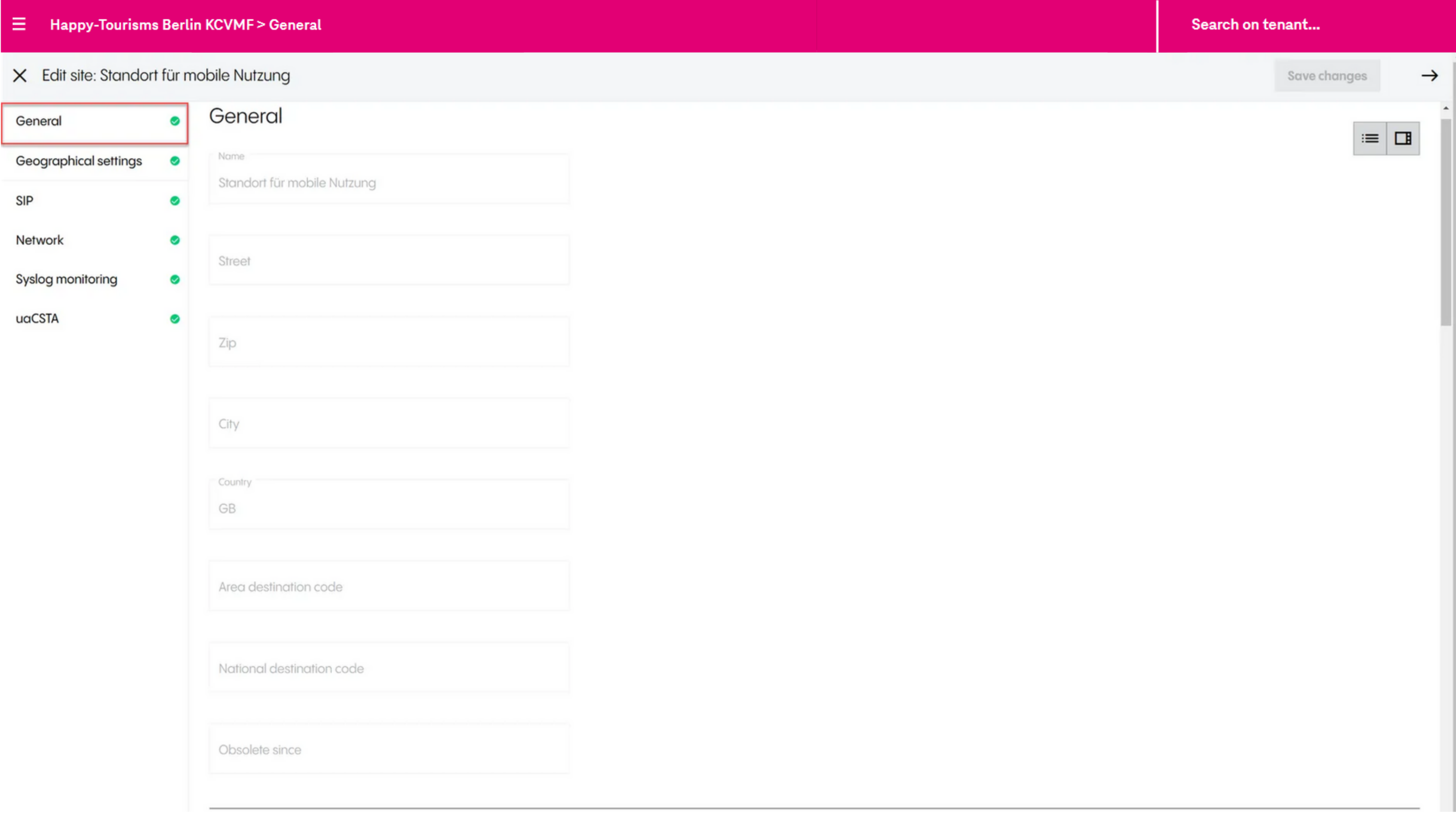Open the General section tab
The image size is (1456, 818).
38,121
